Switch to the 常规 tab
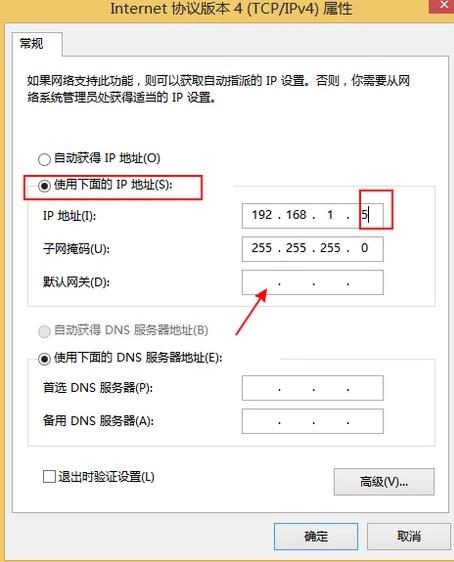The image size is (454, 562). [x=32, y=44]
